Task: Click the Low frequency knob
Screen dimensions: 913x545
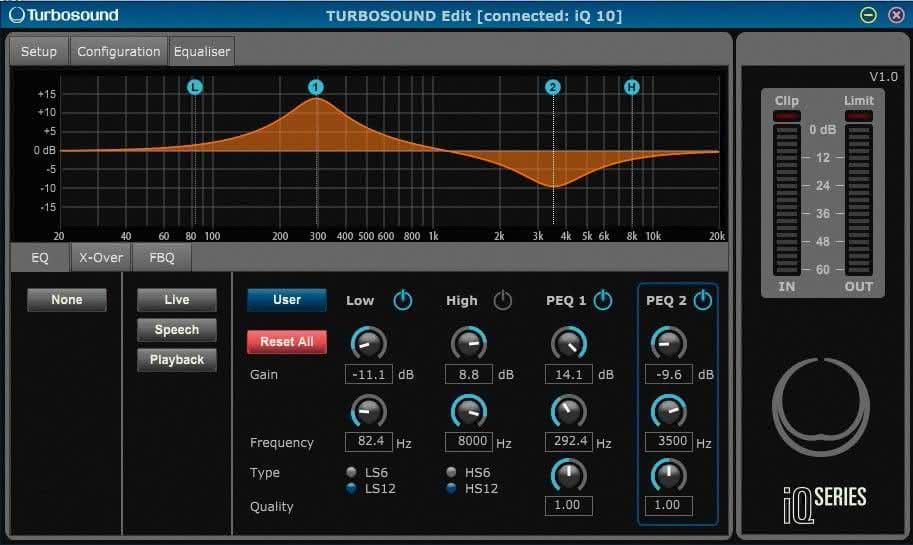Action: pyautogui.click(x=369, y=411)
